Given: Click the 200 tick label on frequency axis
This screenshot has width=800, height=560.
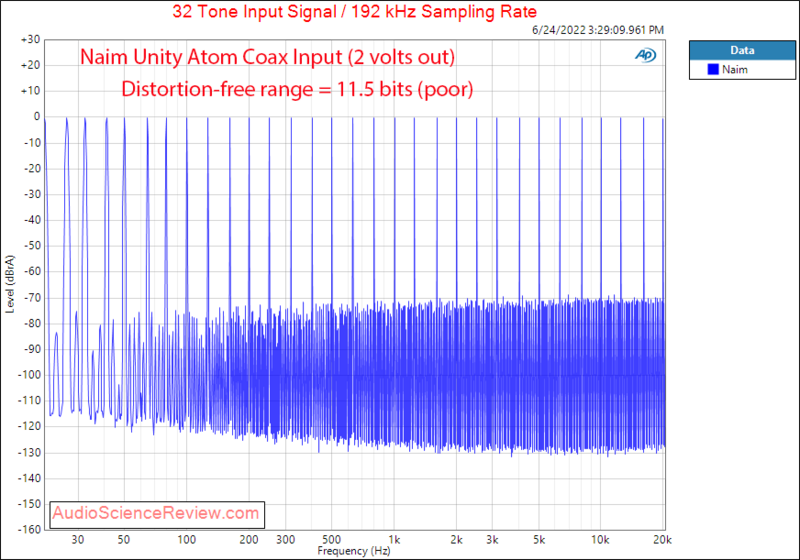Looking at the screenshot, I should pos(248,540).
